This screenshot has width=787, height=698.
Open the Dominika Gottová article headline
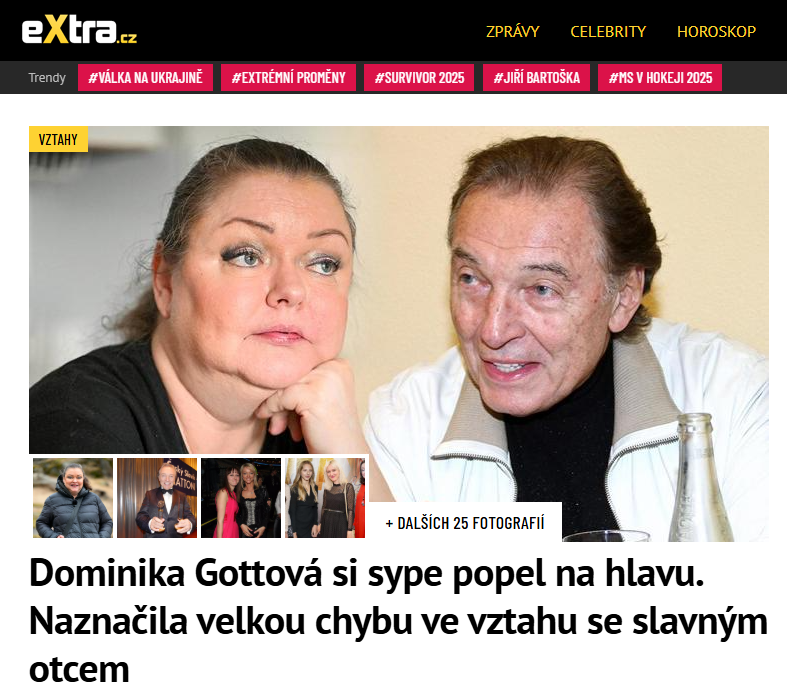coord(399,621)
